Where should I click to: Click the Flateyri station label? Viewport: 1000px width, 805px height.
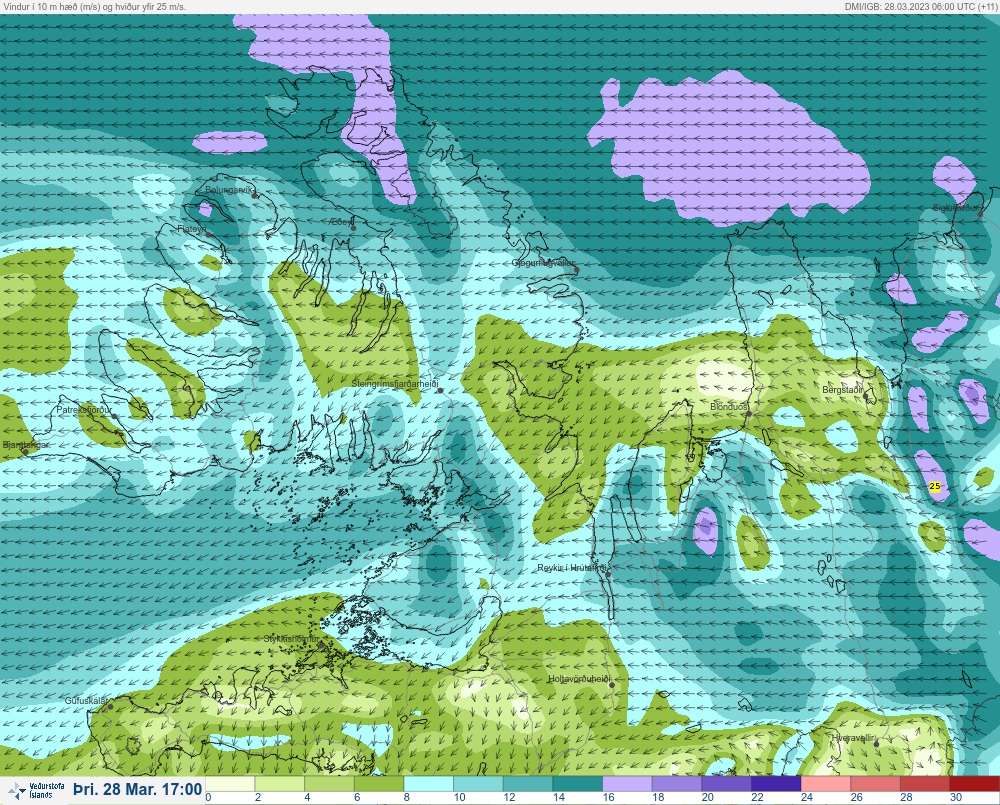coord(192,228)
